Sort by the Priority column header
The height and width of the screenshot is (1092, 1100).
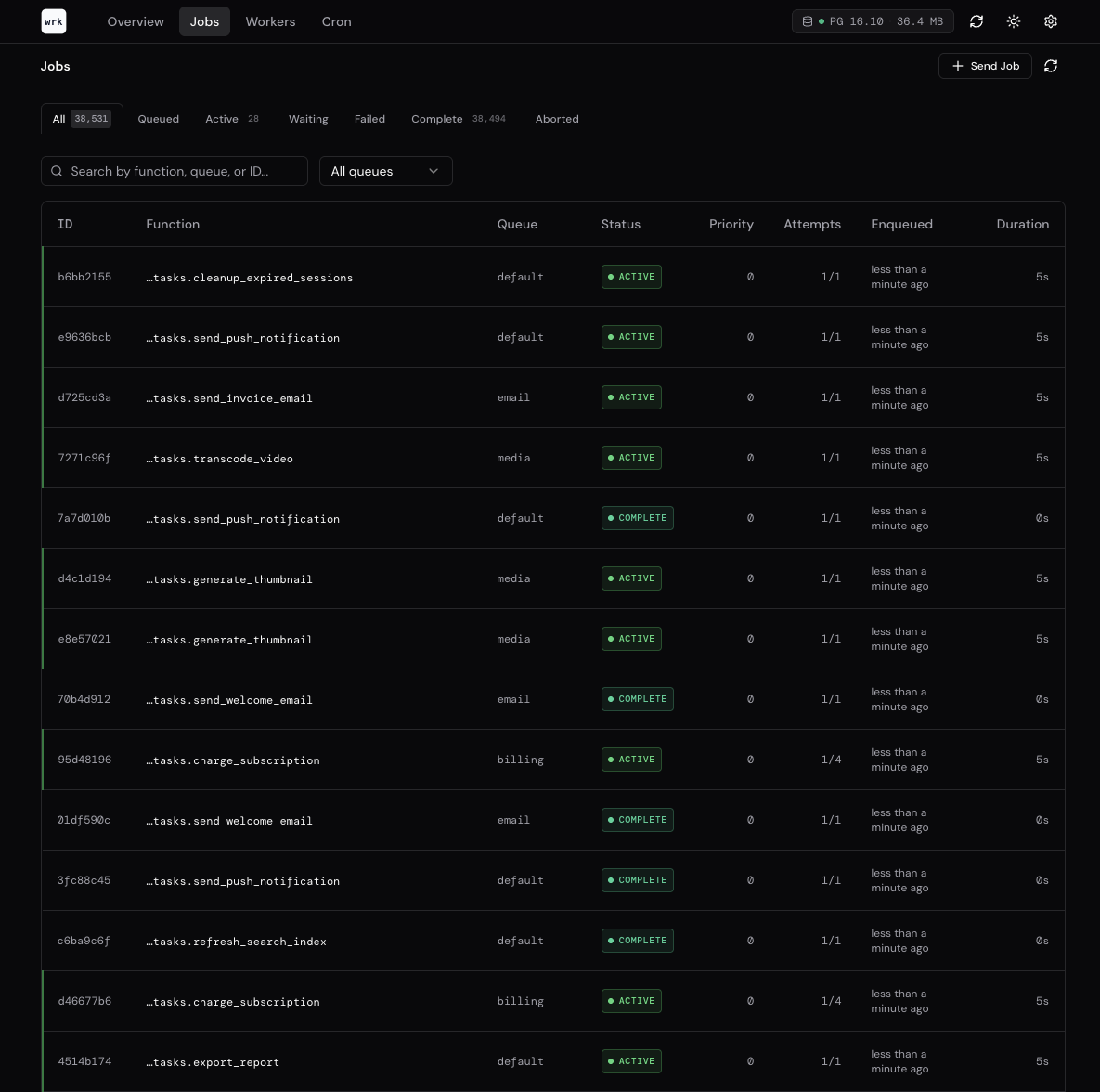[x=731, y=224]
